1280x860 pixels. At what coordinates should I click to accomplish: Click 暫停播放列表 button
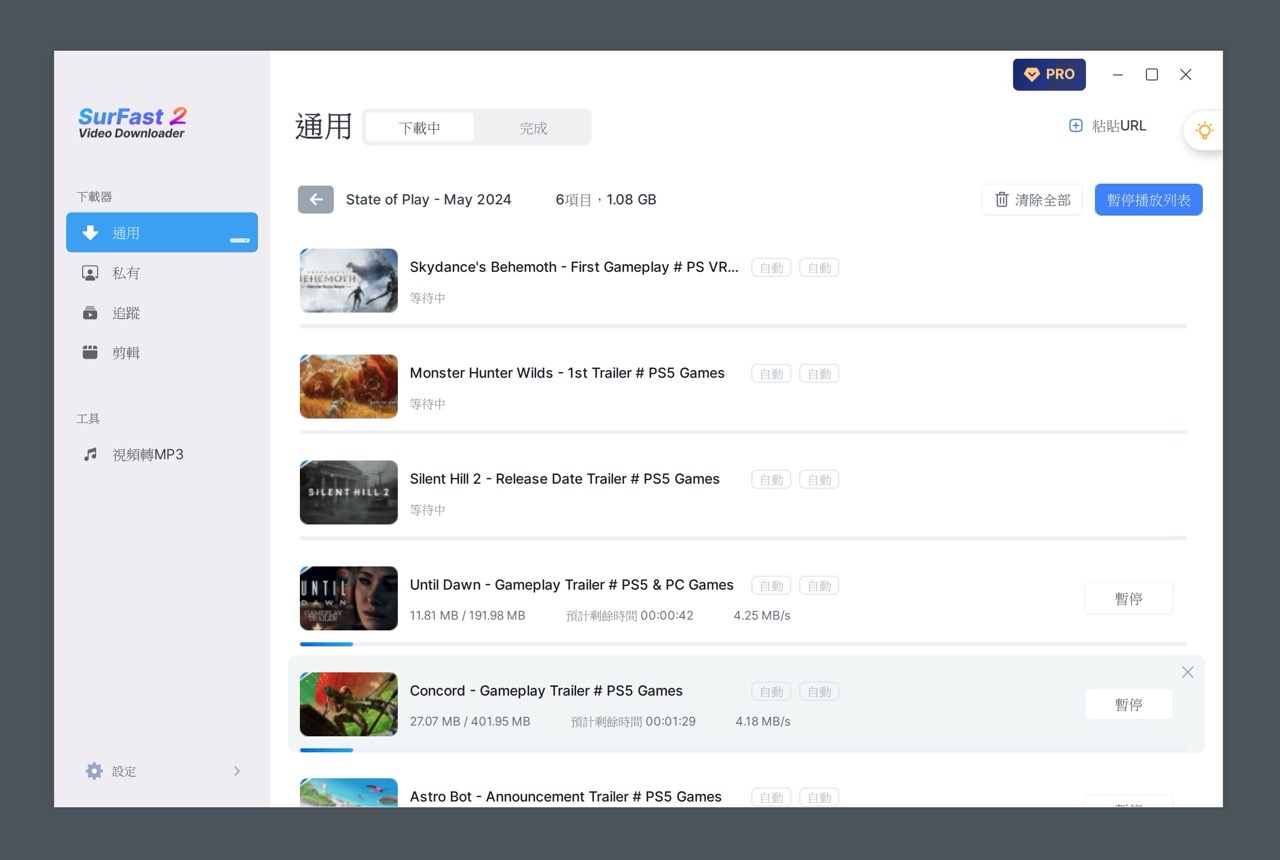click(1149, 200)
